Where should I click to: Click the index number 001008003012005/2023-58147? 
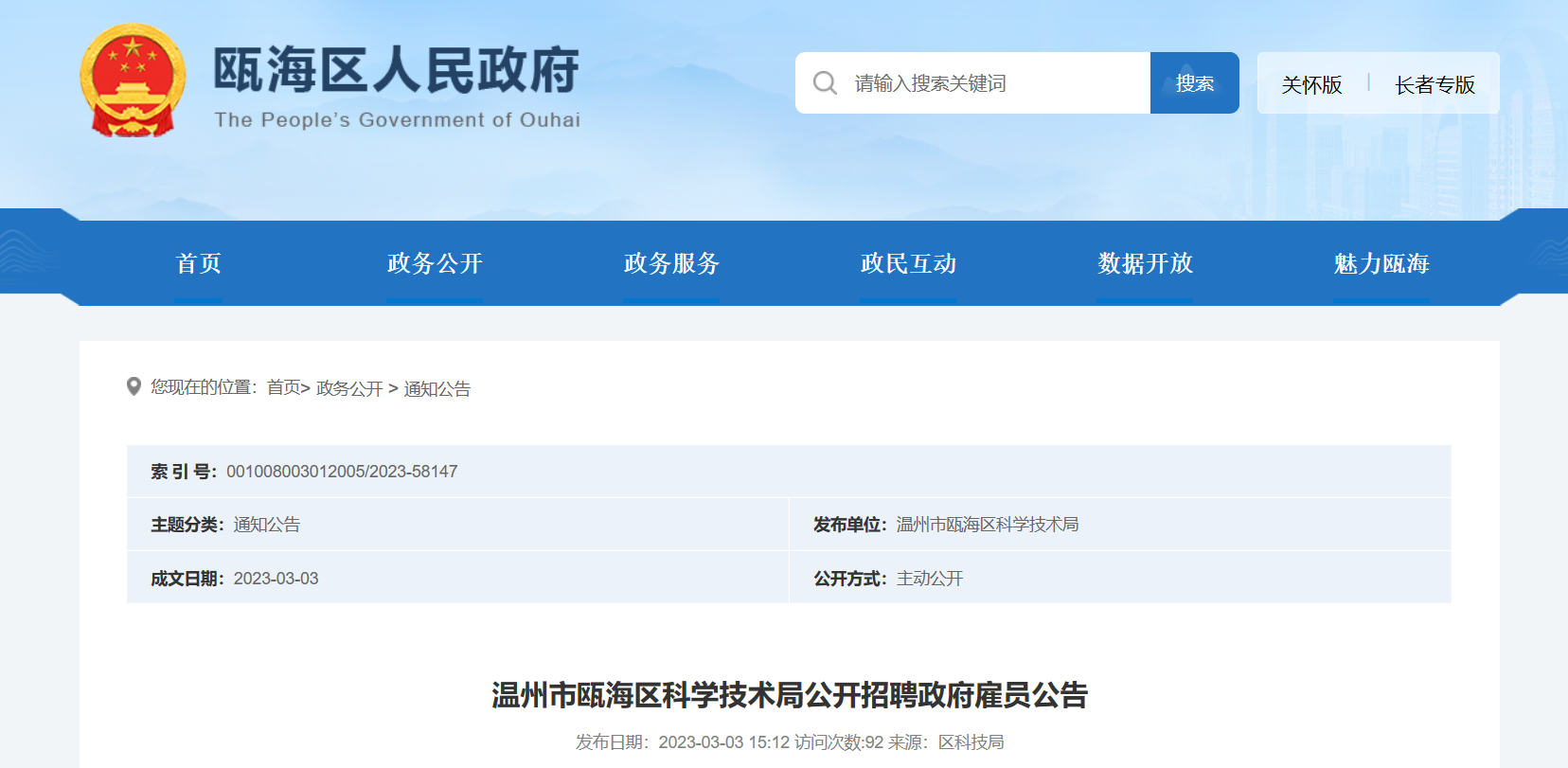coord(342,472)
